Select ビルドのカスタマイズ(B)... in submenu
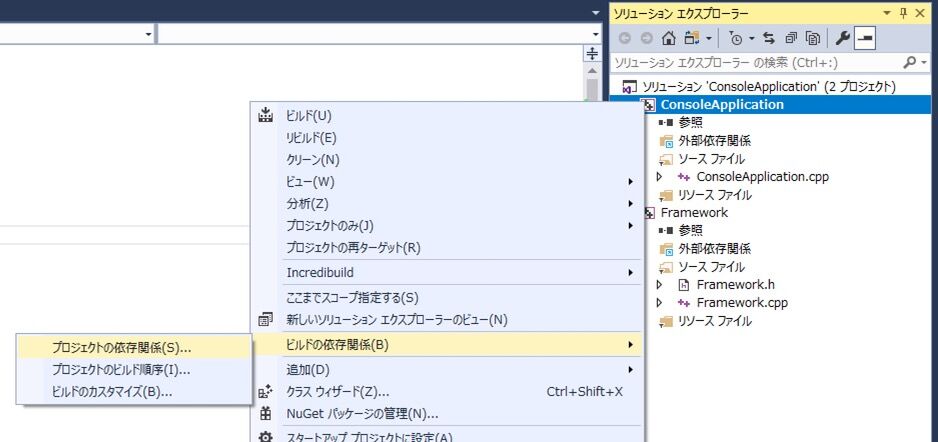 tap(134, 392)
